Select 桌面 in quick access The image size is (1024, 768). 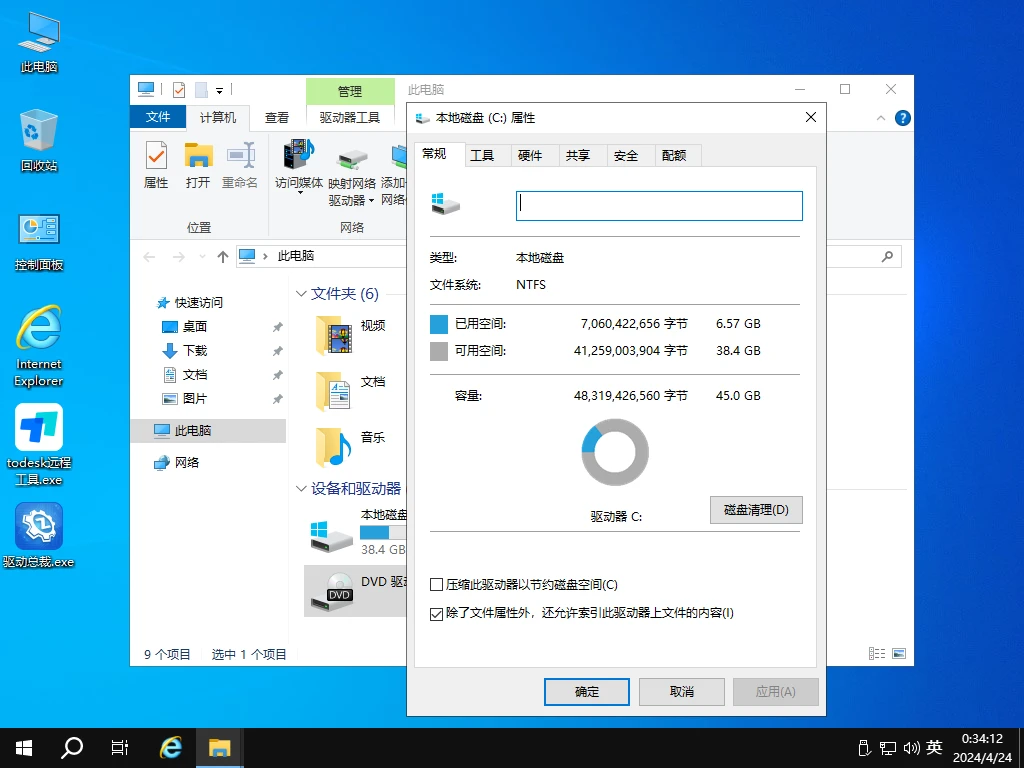195,327
